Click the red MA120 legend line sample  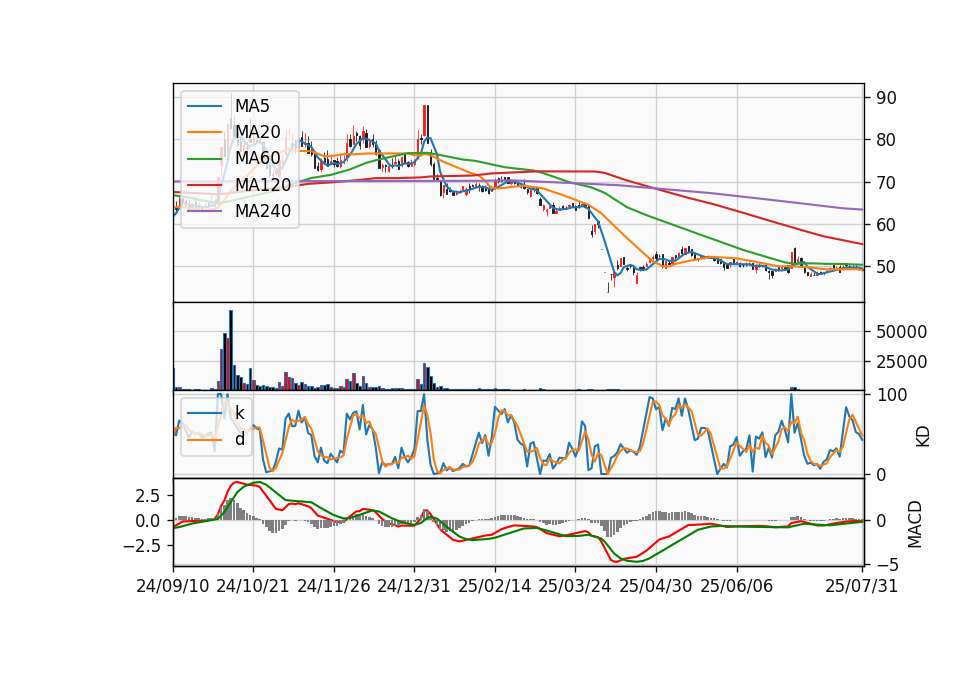coord(204,185)
